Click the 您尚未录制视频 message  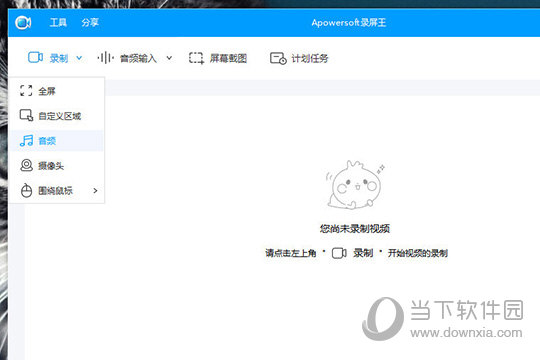355,228
